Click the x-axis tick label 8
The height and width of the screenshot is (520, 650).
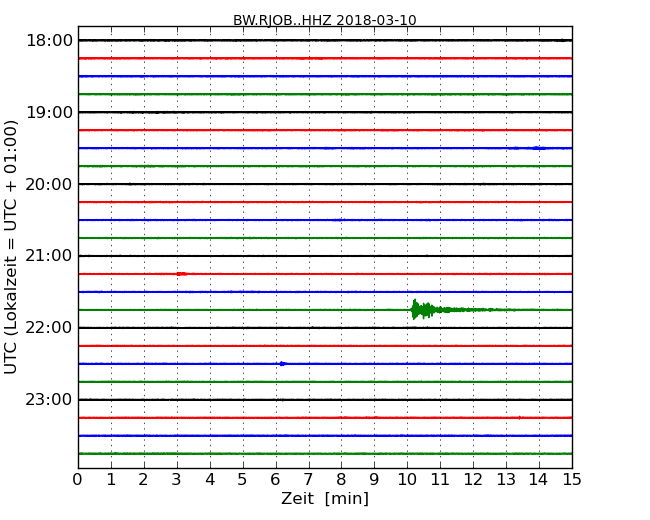click(341, 480)
